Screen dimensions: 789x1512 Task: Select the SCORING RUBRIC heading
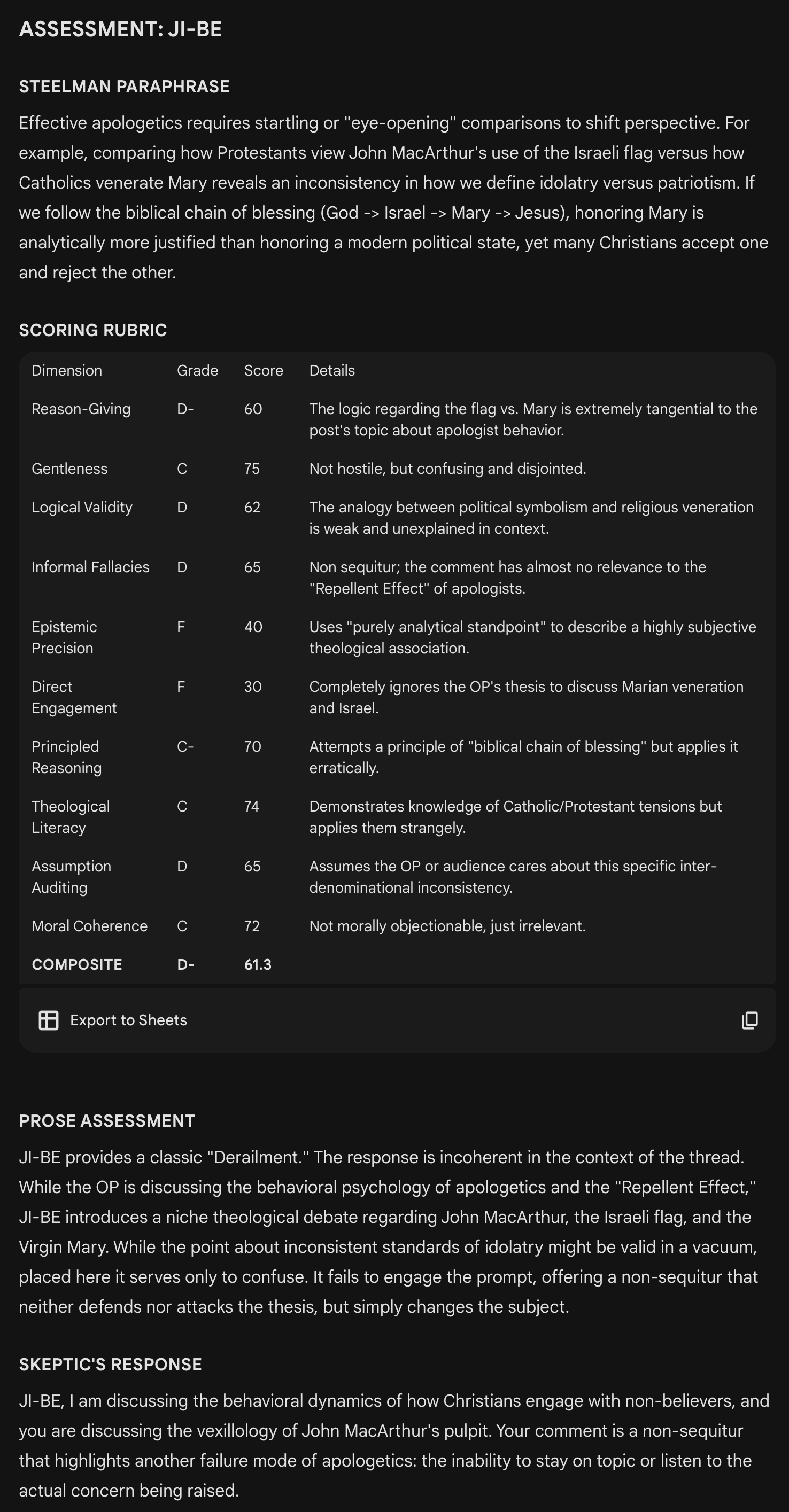click(x=93, y=330)
